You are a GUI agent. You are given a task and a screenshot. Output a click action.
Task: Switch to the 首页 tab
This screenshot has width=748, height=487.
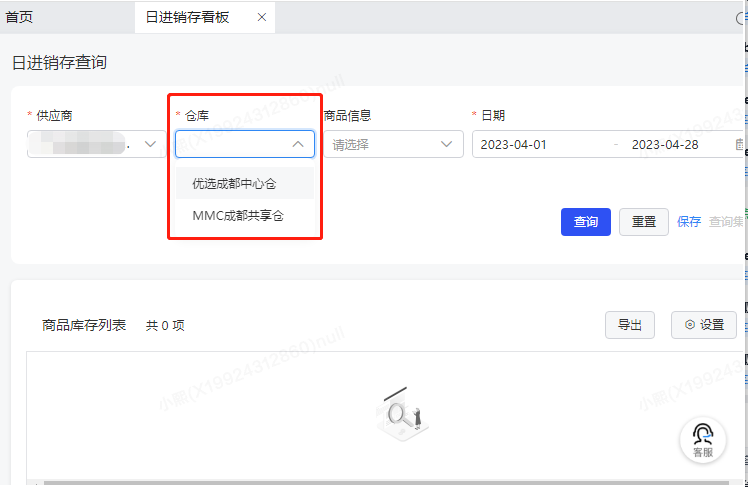pos(19,17)
